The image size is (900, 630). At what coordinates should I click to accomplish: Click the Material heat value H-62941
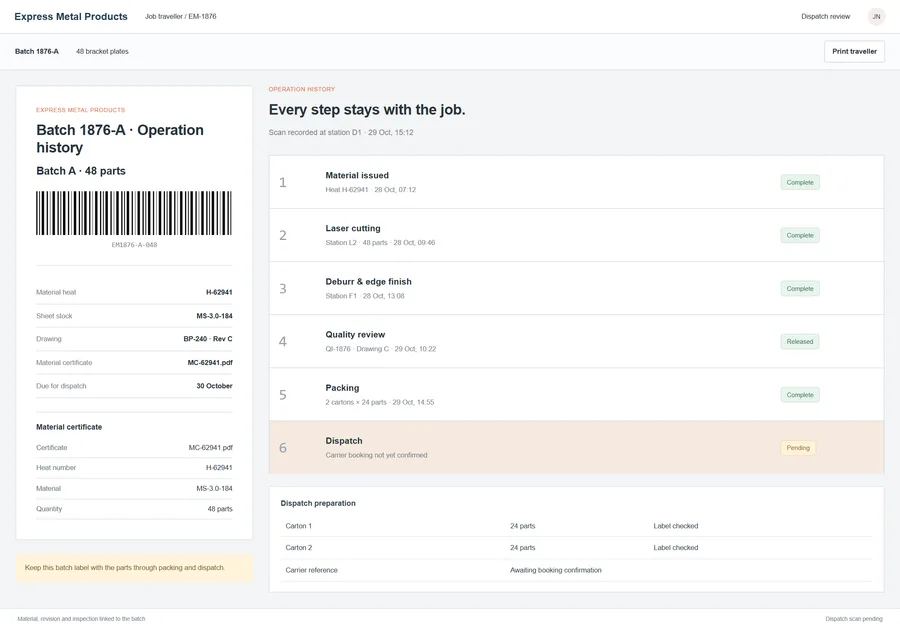(x=219, y=292)
